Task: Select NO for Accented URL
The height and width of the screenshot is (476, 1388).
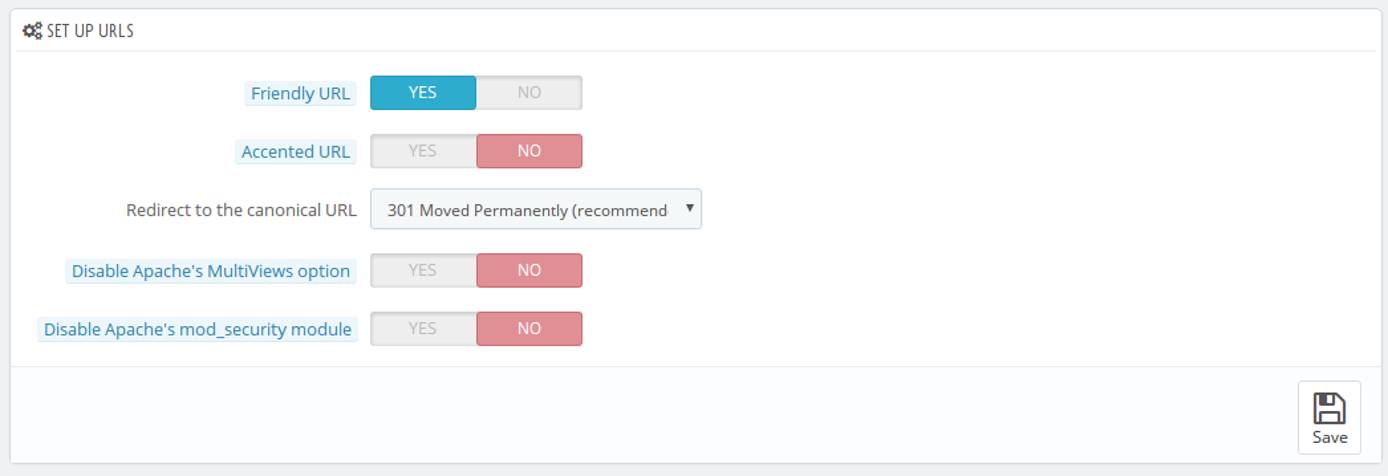Action: pos(529,151)
